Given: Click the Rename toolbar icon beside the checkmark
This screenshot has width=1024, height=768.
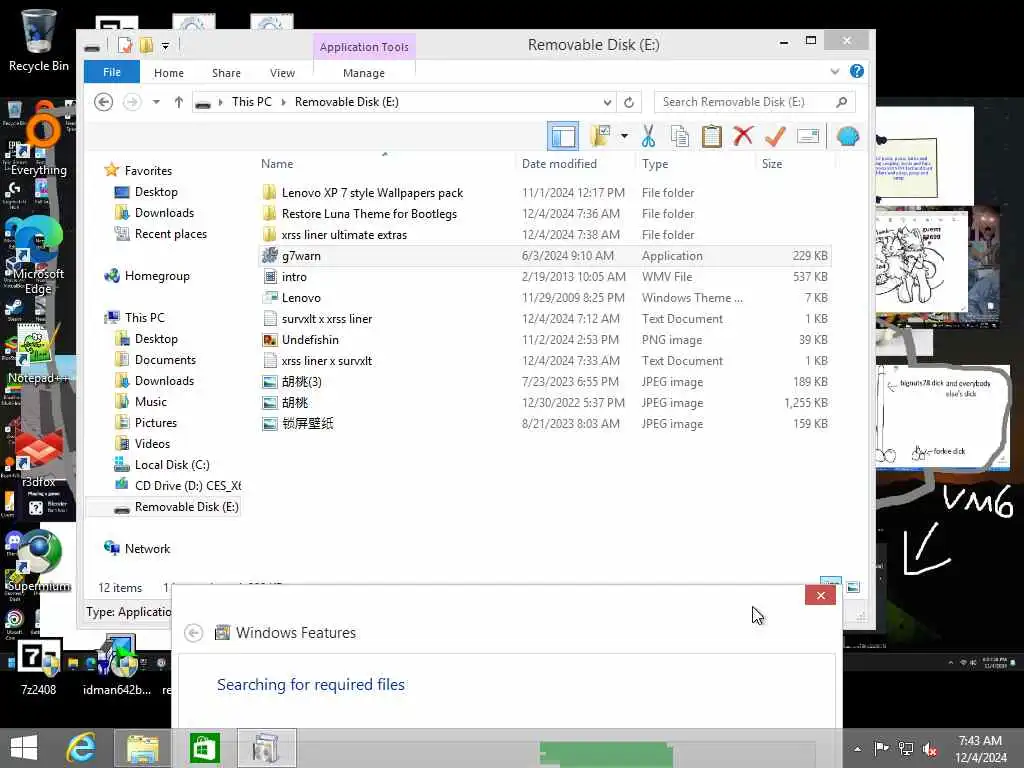Looking at the screenshot, I should point(808,136).
